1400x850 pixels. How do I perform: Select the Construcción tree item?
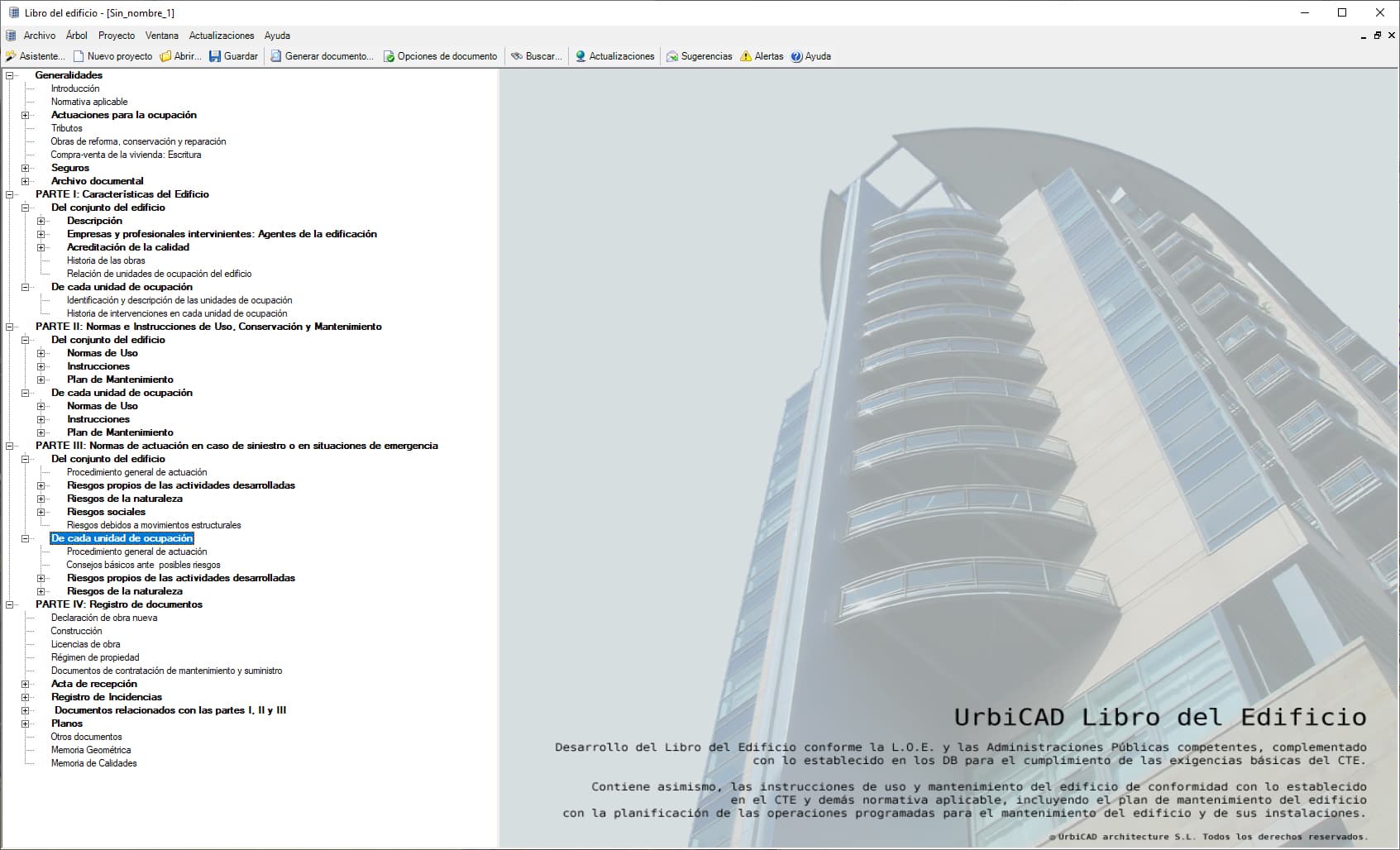point(77,631)
